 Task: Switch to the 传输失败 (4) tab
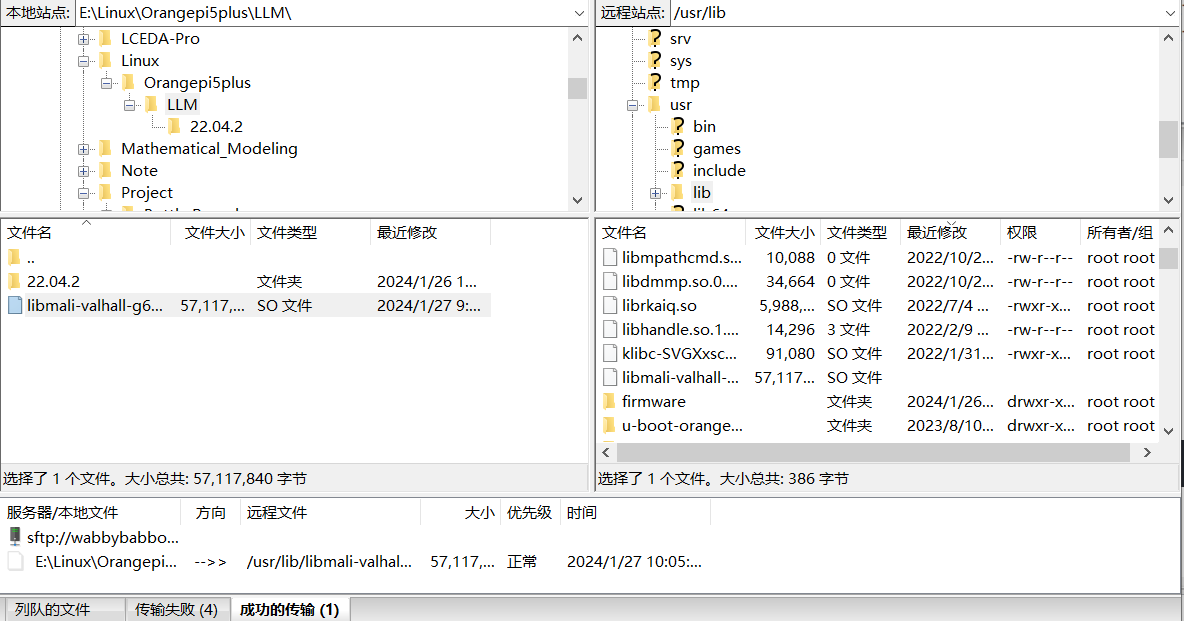[177, 610]
